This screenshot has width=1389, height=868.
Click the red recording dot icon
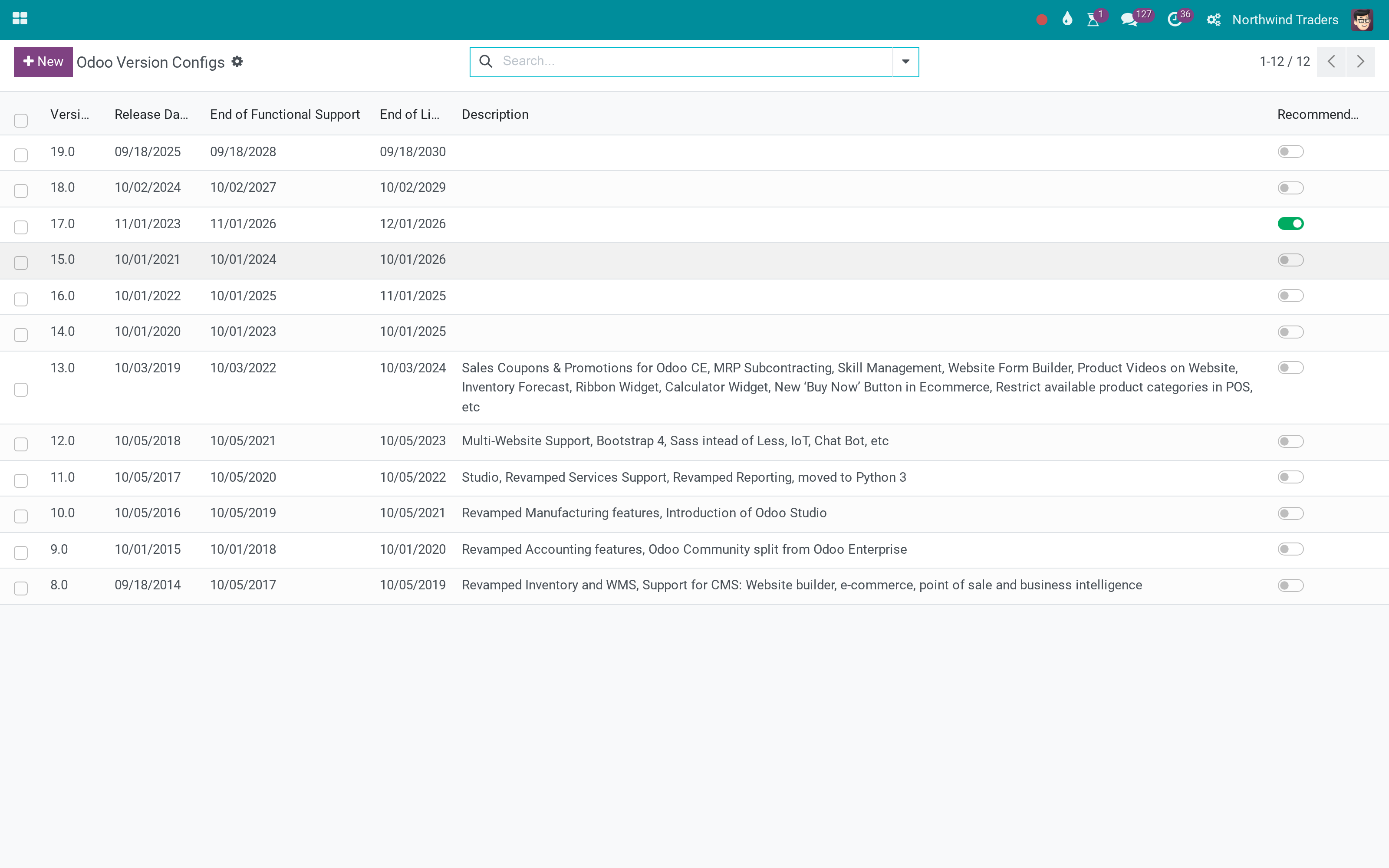coord(1042,20)
